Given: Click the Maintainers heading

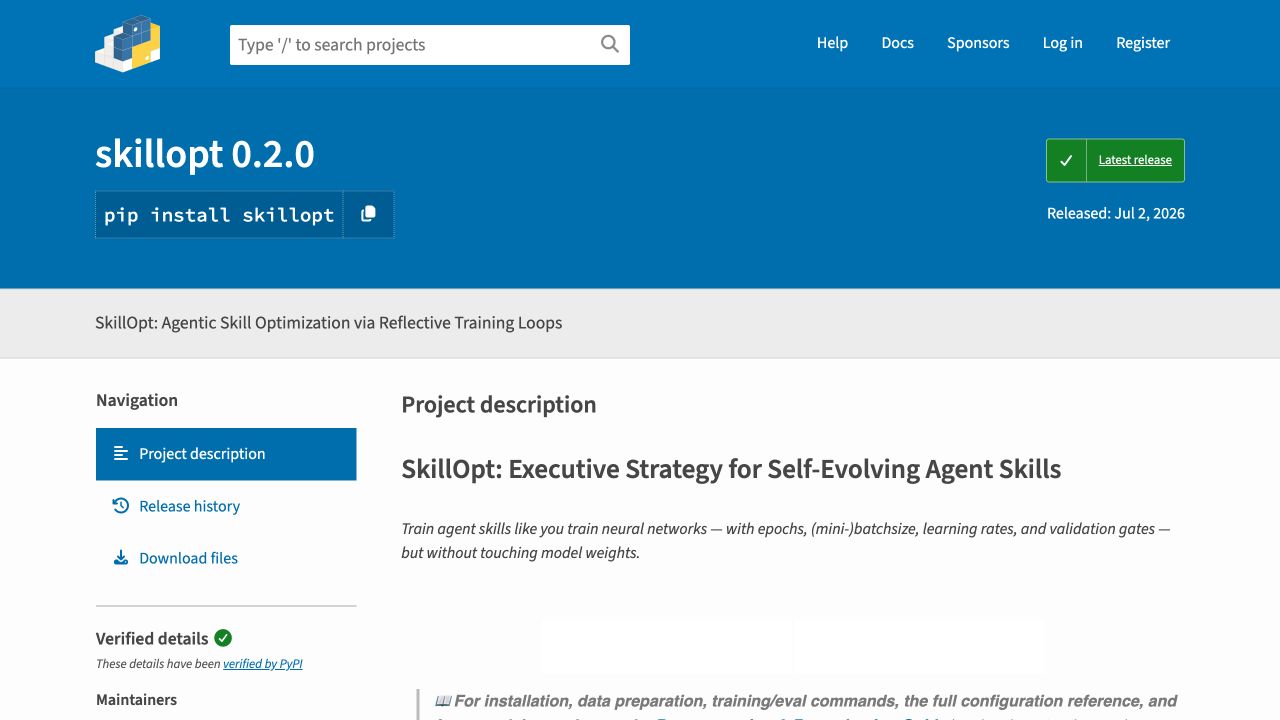Looking at the screenshot, I should coord(137,700).
